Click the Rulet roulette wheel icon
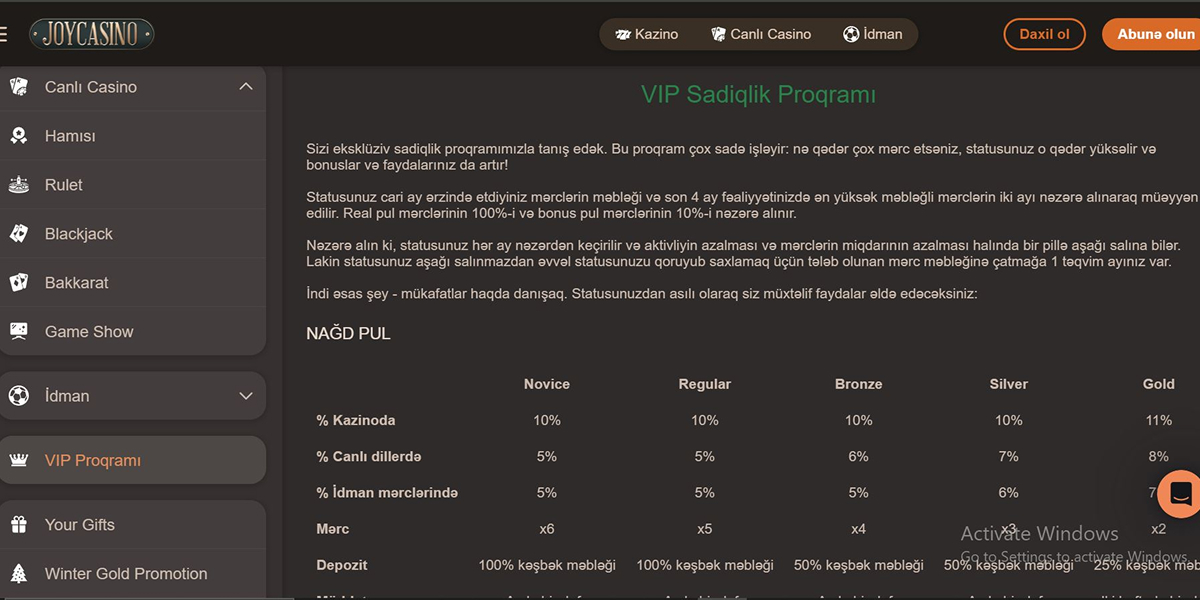The width and height of the screenshot is (1200, 600). [x=19, y=185]
